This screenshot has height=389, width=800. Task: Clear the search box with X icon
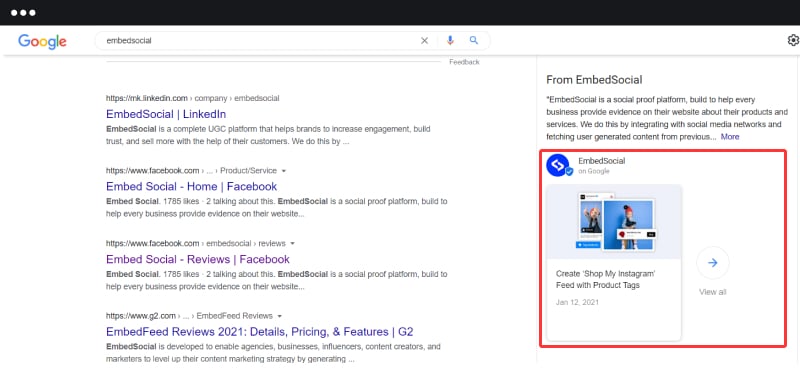pos(424,41)
